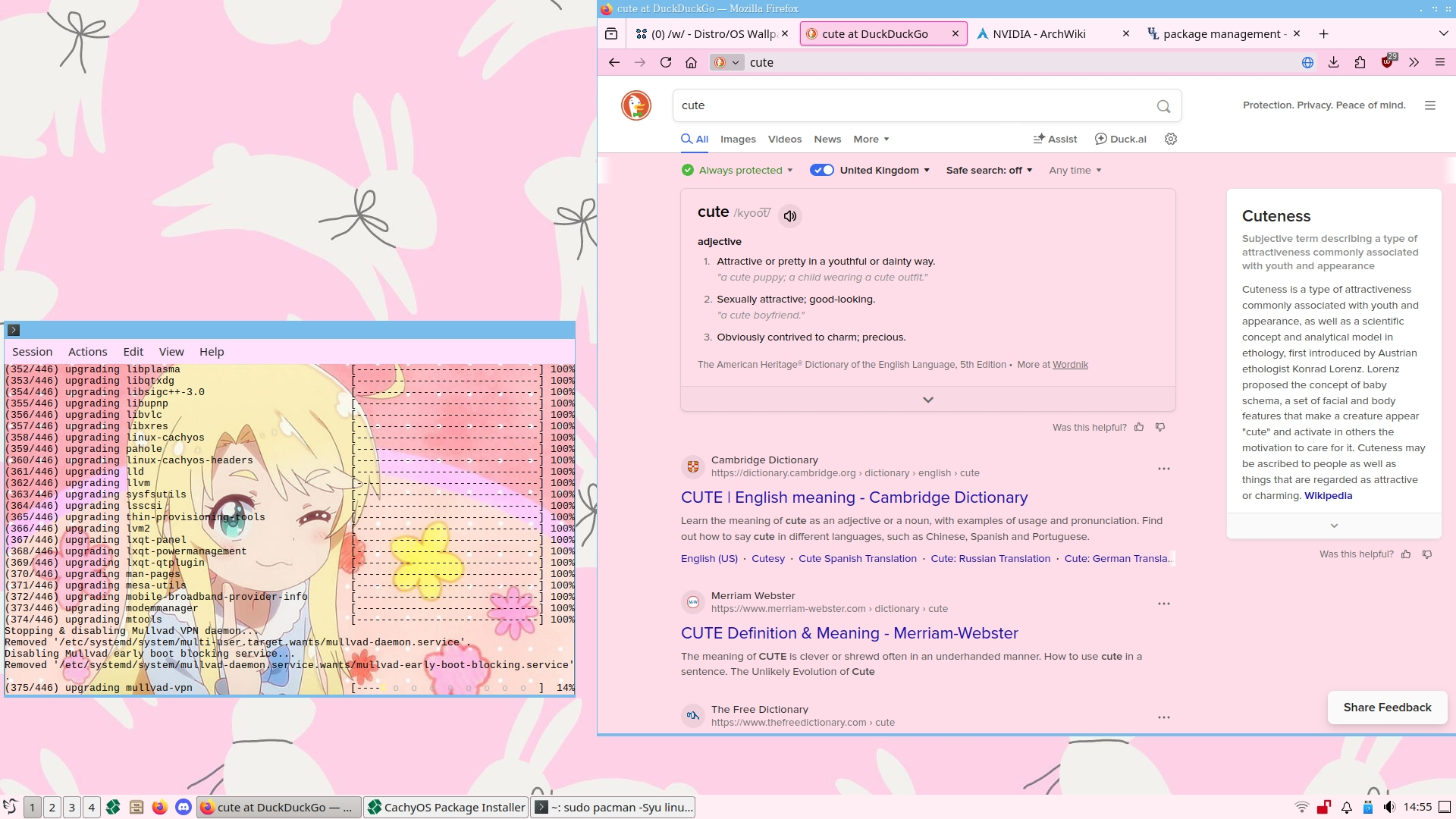Screen dimensions: 1456x819
Task: Click the Firefox back arrow
Action: click(x=614, y=63)
